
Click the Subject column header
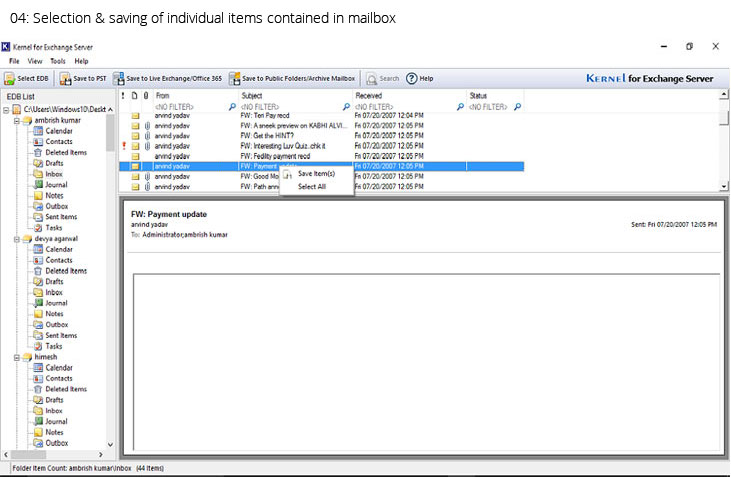(x=296, y=96)
